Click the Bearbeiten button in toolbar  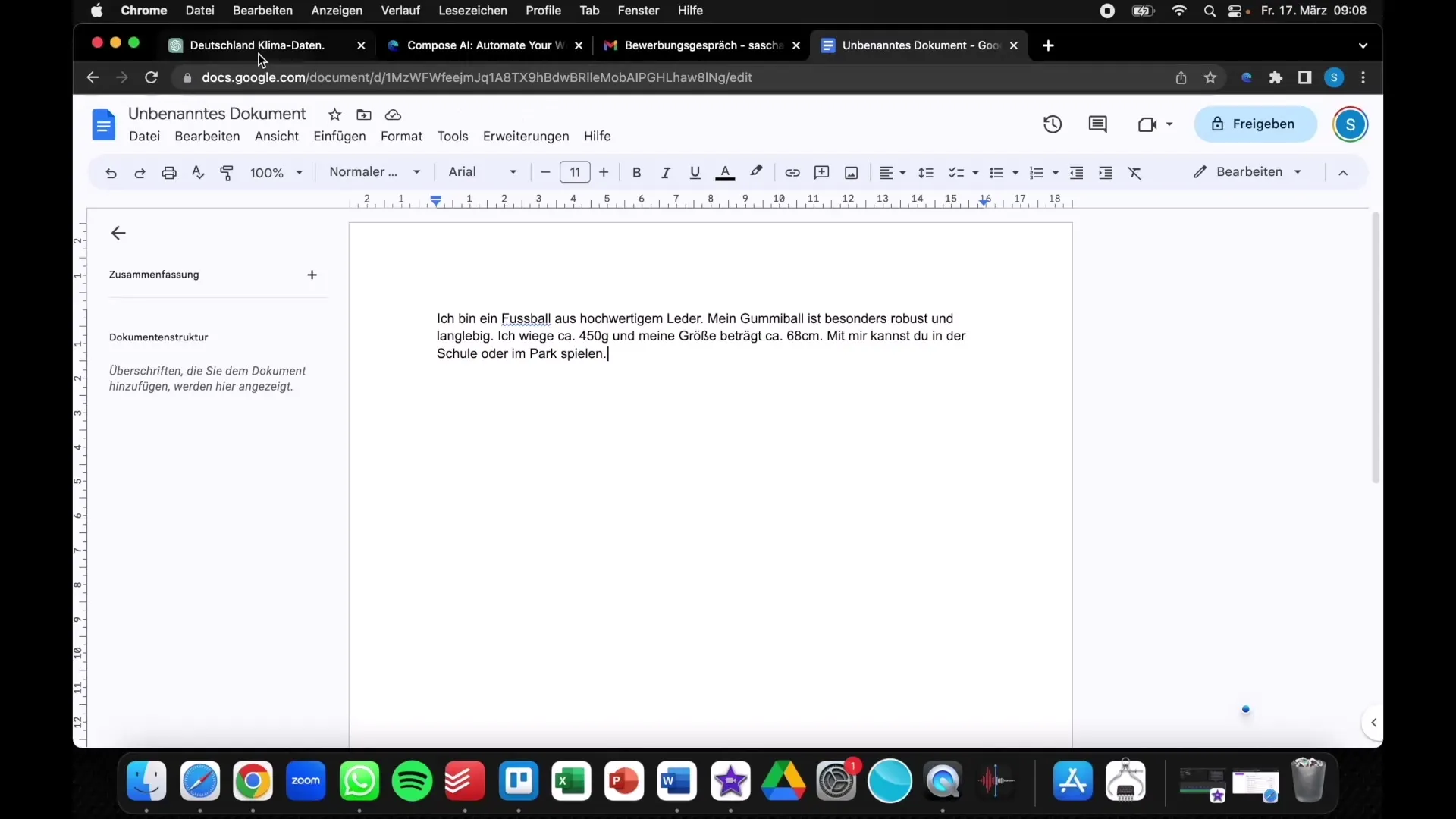[1247, 172]
